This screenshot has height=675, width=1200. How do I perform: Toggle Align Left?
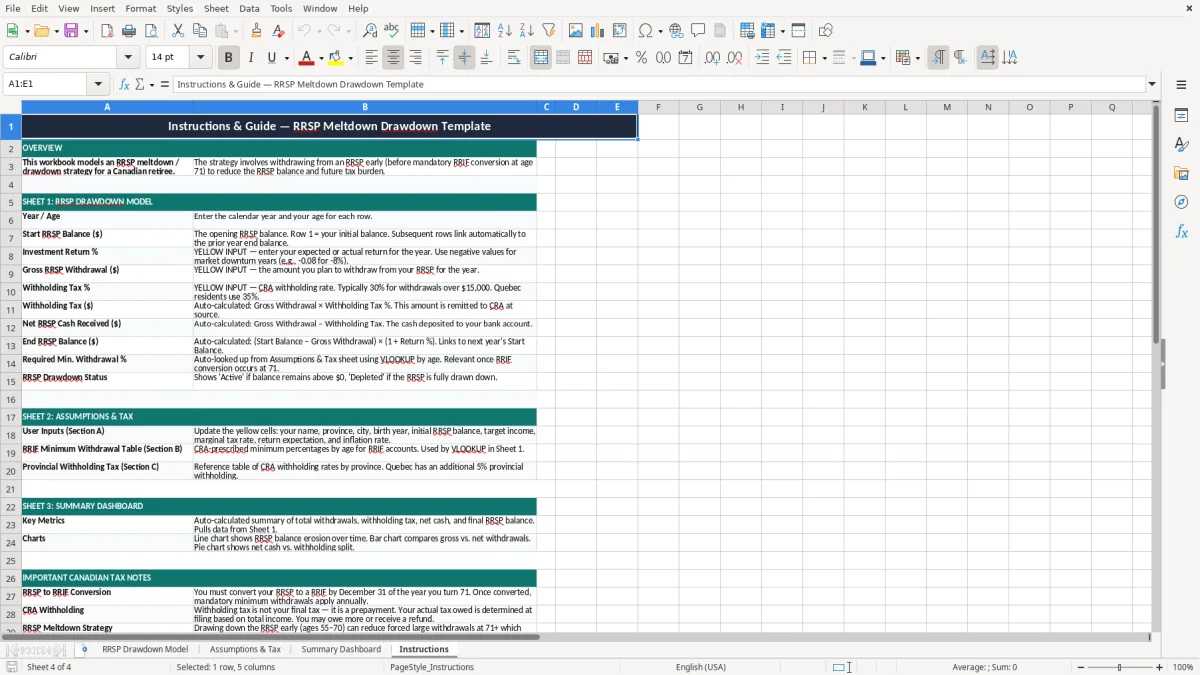(x=372, y=58)
